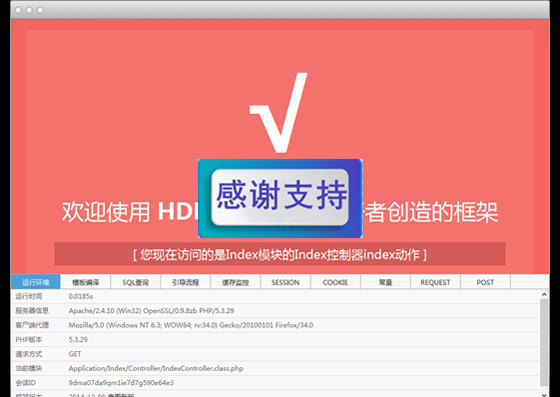
Task: Click the 运行时间 value 0.0185s
Action: point(81,296)
